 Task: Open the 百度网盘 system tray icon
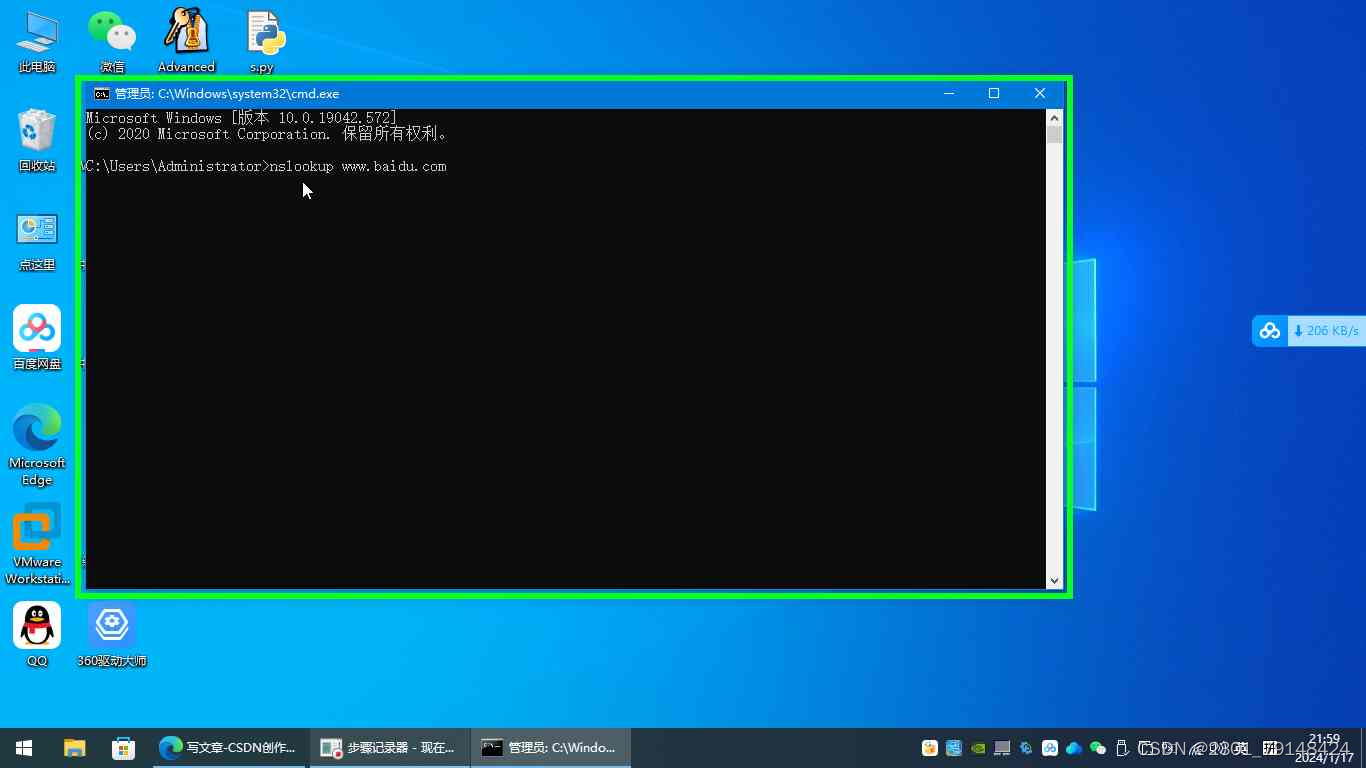[x=1050, y=747]
